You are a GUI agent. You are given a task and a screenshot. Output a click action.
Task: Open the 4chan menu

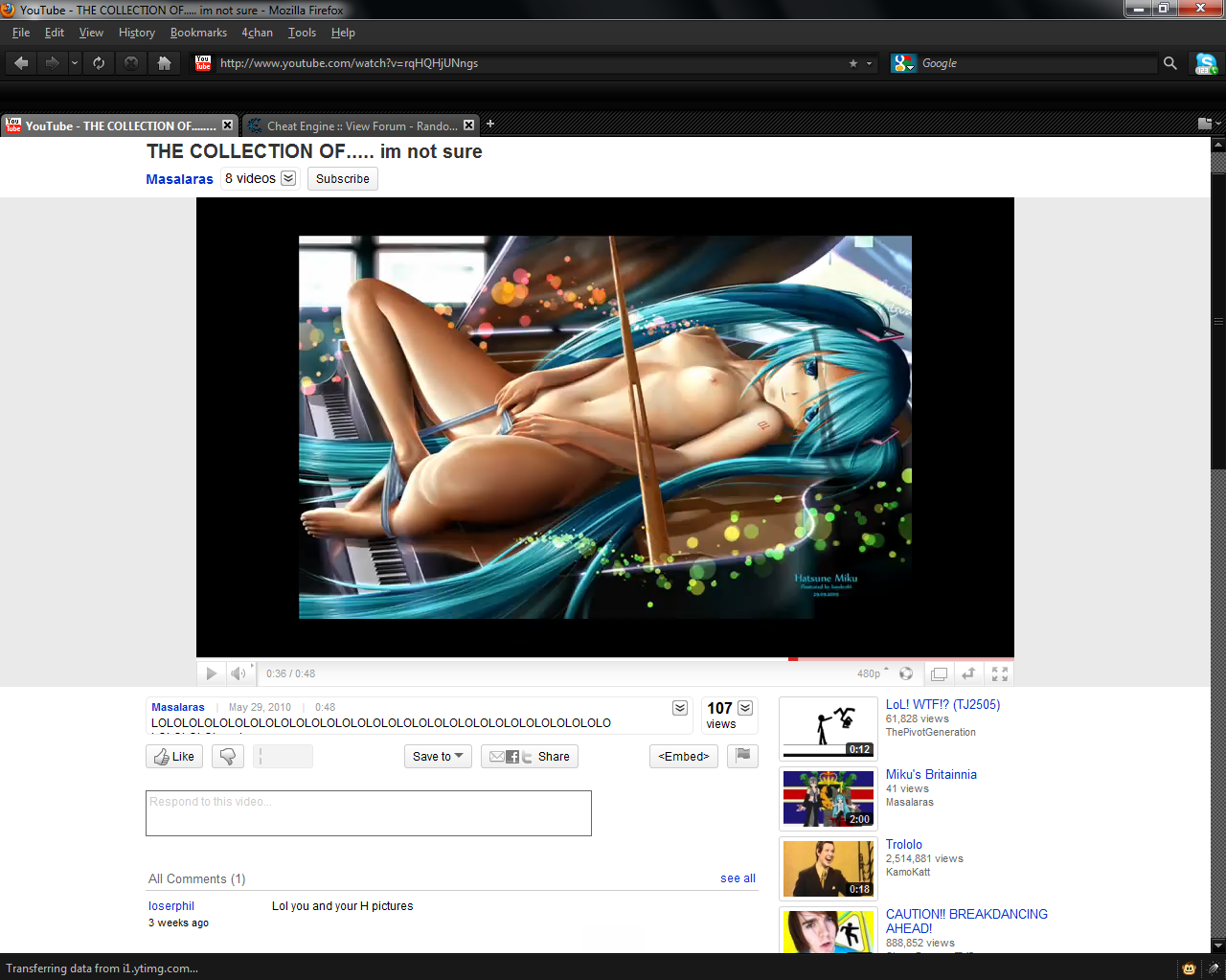[x=257, y=33]
